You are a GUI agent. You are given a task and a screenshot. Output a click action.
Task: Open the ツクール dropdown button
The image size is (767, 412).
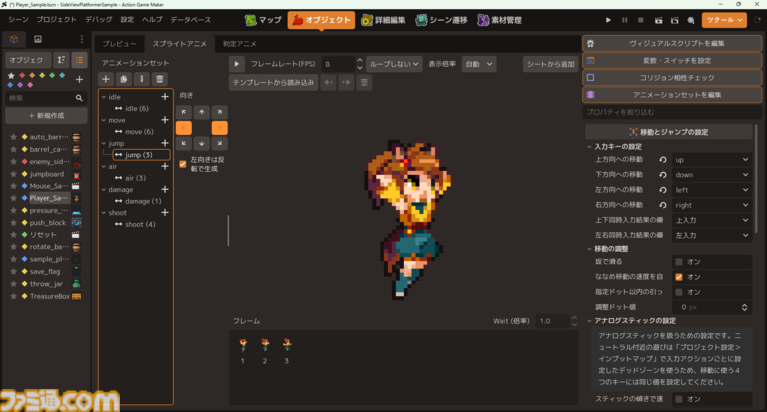(724, 20)
